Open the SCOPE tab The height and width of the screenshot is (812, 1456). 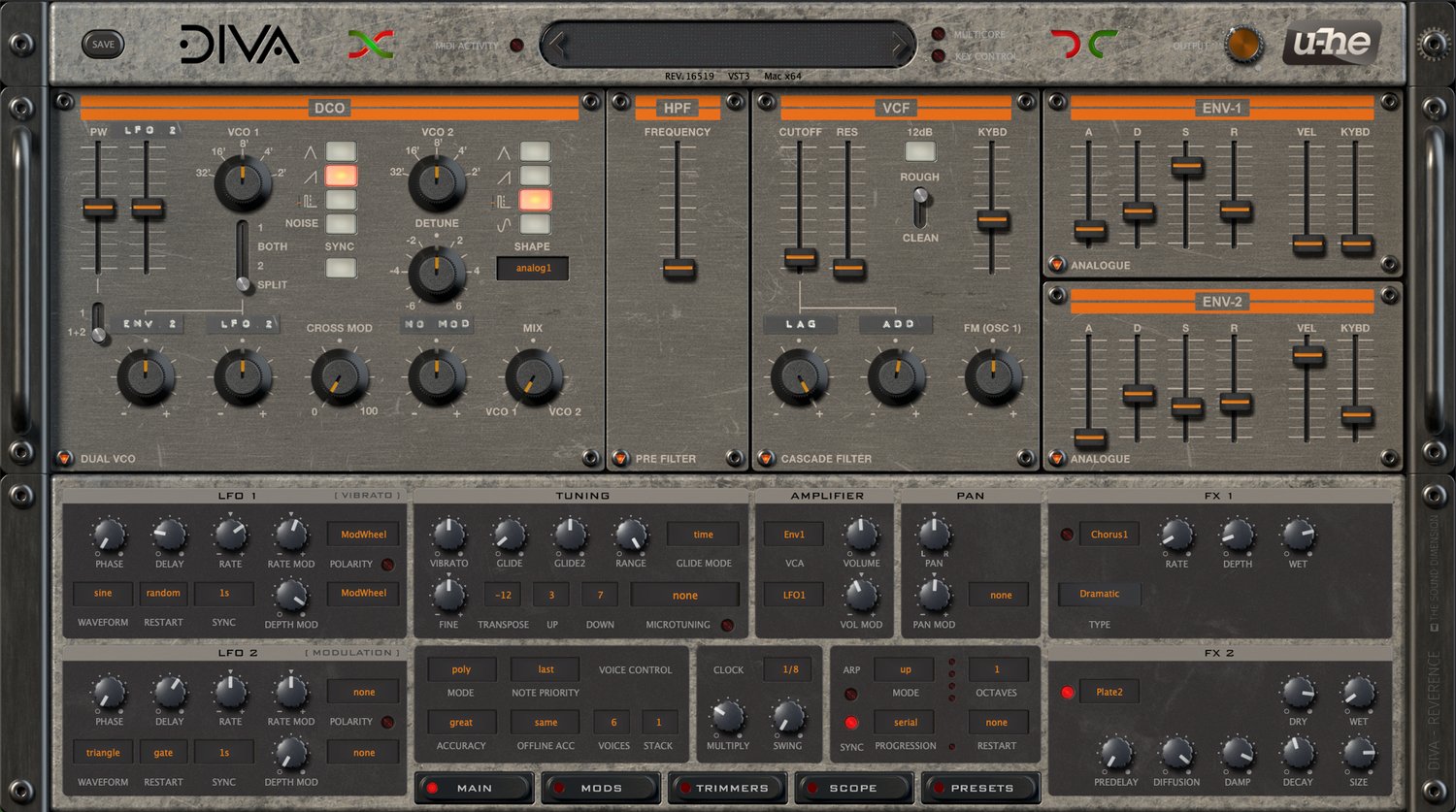point(853,788)
